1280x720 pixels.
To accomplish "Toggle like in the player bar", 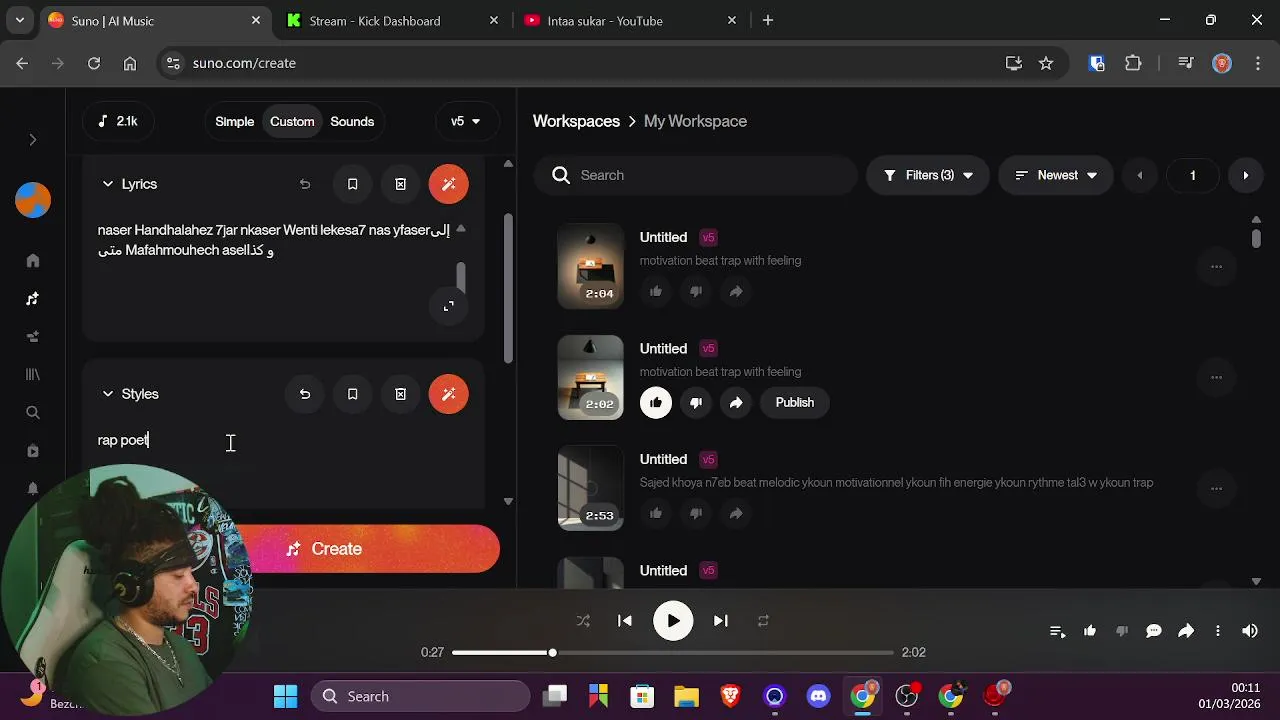I will tap(1090, 631).
